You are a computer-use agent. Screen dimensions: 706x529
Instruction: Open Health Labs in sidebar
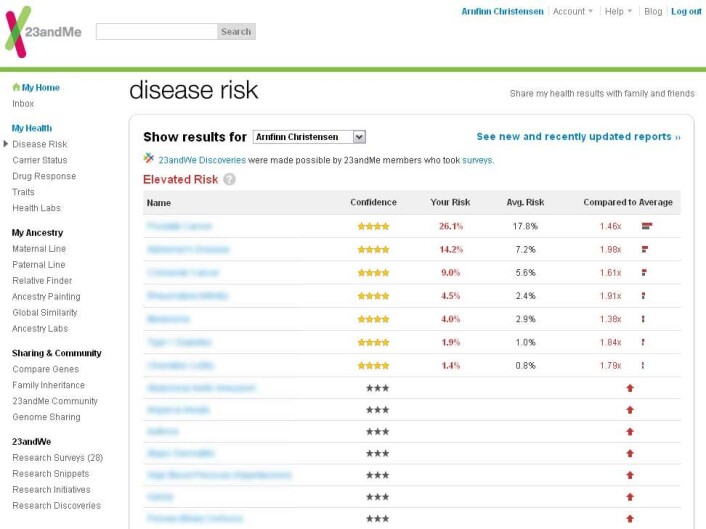pyautogui.click(x=36, y=208)
